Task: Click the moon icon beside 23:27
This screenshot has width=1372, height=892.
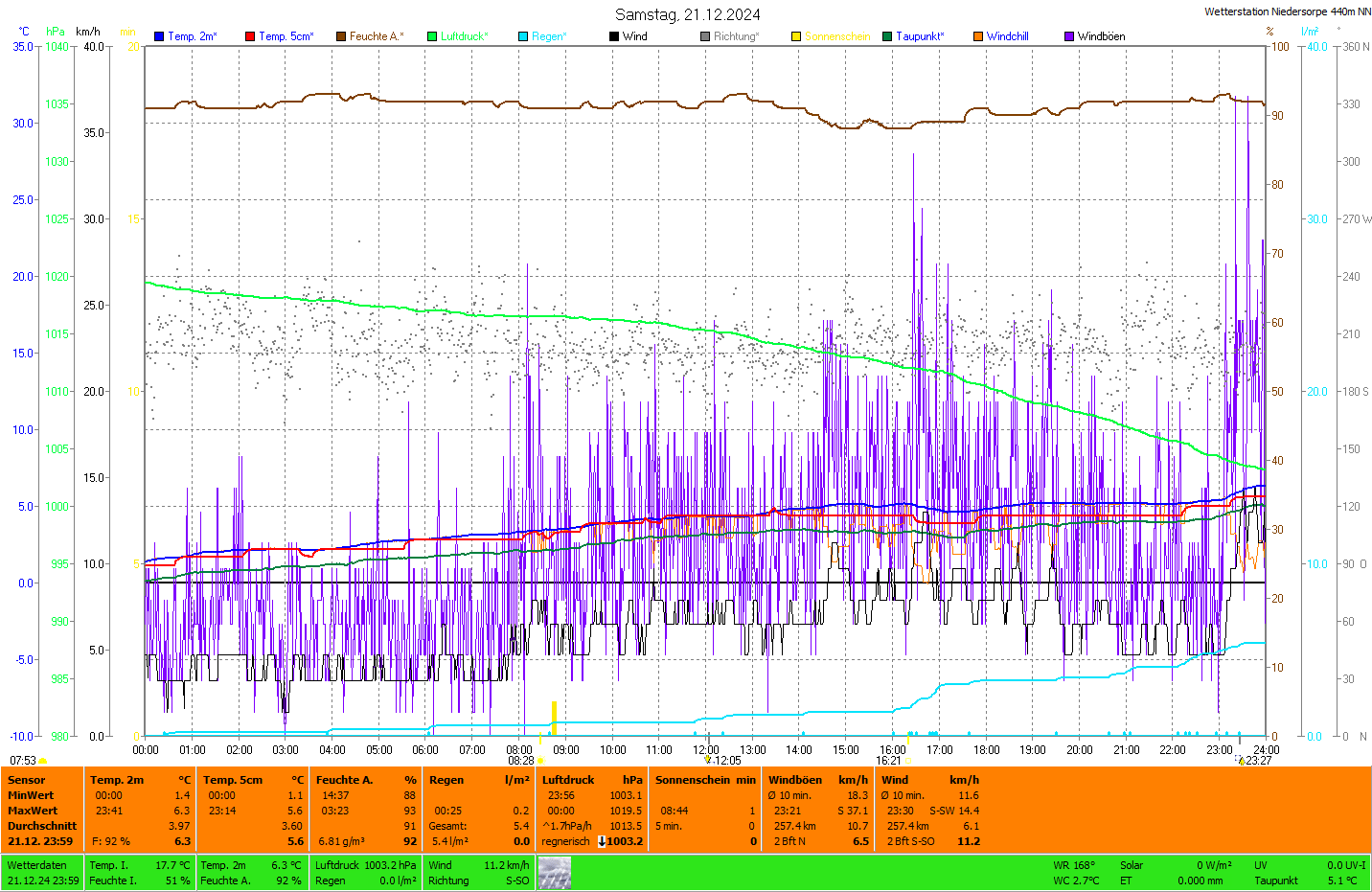Action: coord(1241,761)
